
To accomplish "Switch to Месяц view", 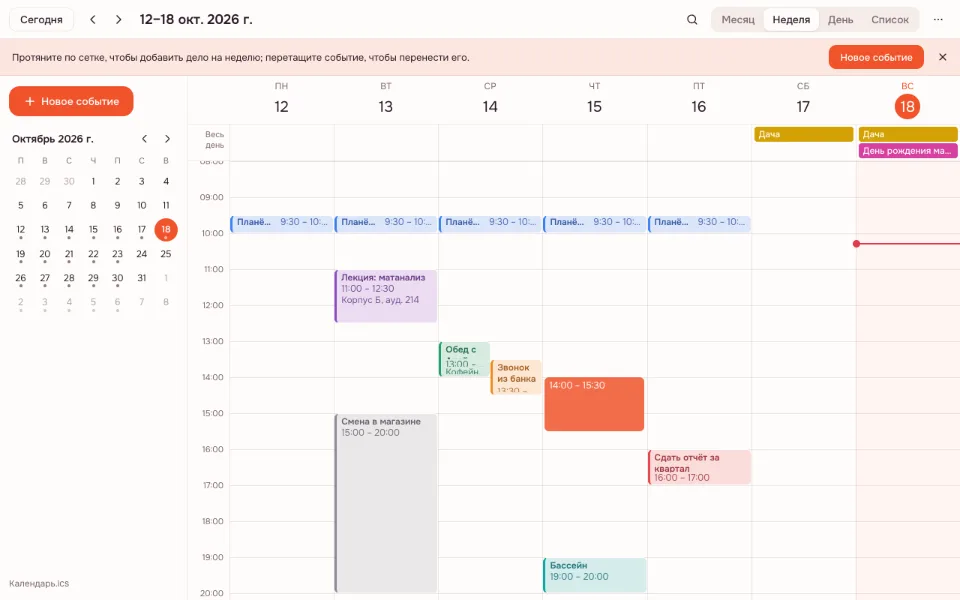I will [738, 20].
